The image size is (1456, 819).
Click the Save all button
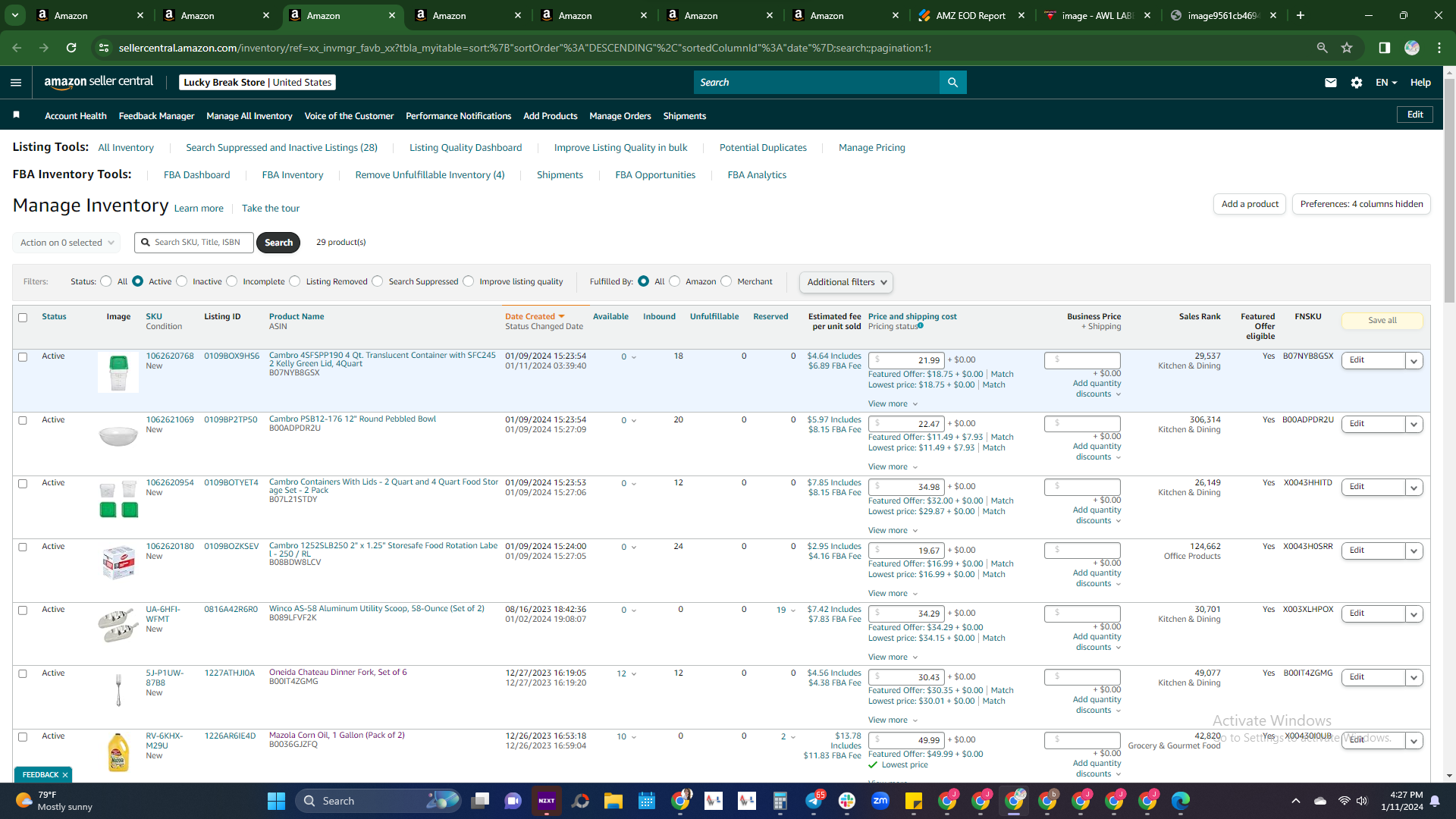coord(1382,321)
